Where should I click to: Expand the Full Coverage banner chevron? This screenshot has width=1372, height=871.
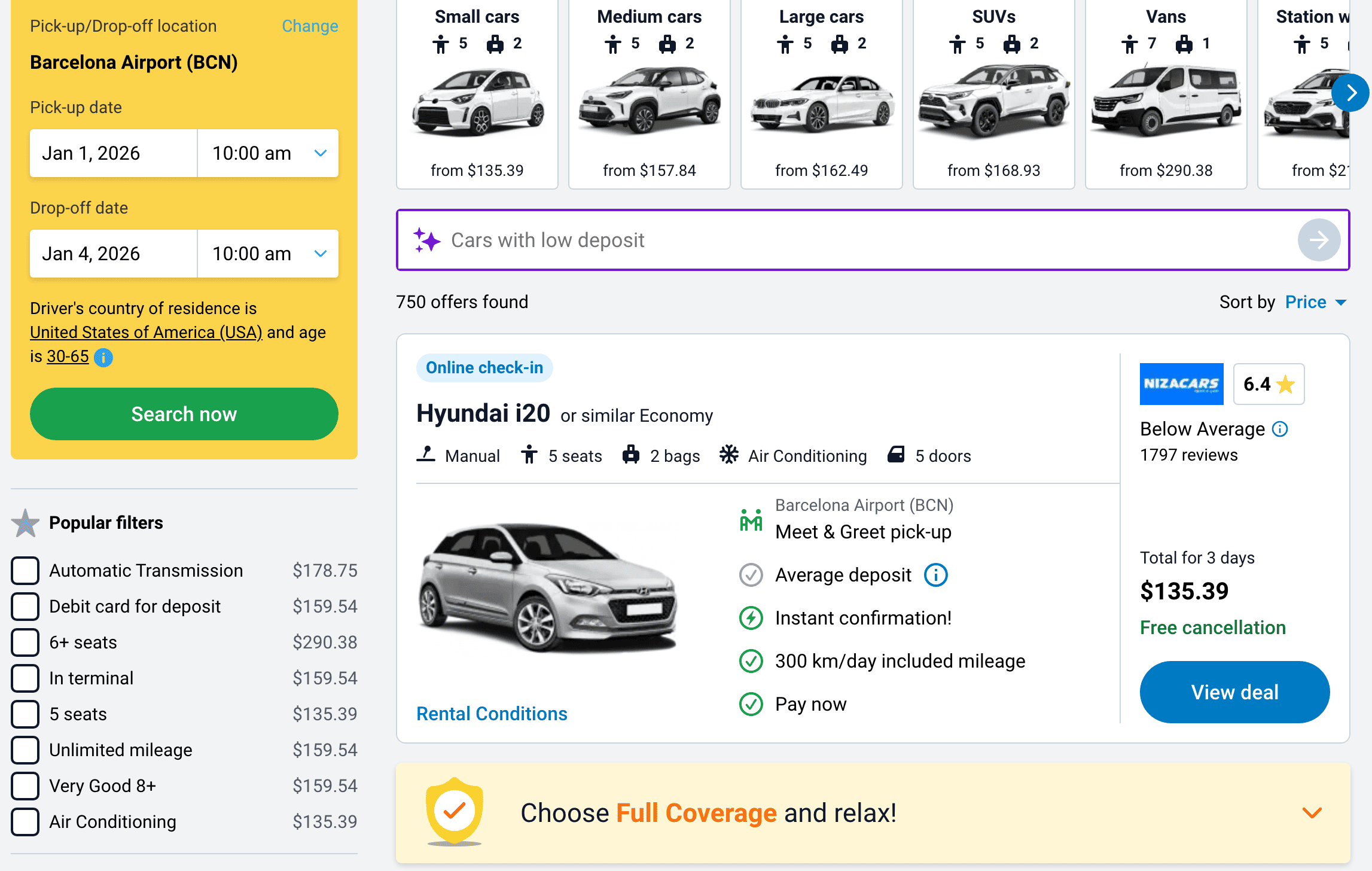[x=1312, y=812]
